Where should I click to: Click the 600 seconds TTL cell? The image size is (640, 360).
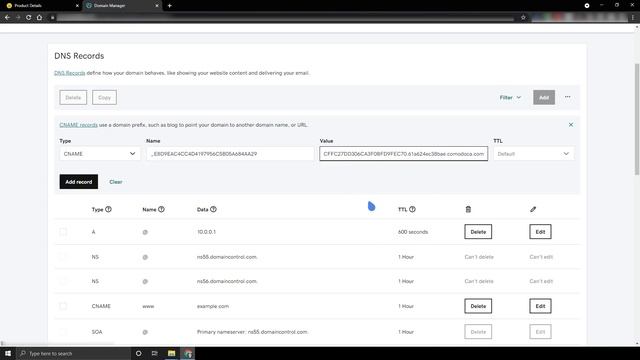[413, 232]
